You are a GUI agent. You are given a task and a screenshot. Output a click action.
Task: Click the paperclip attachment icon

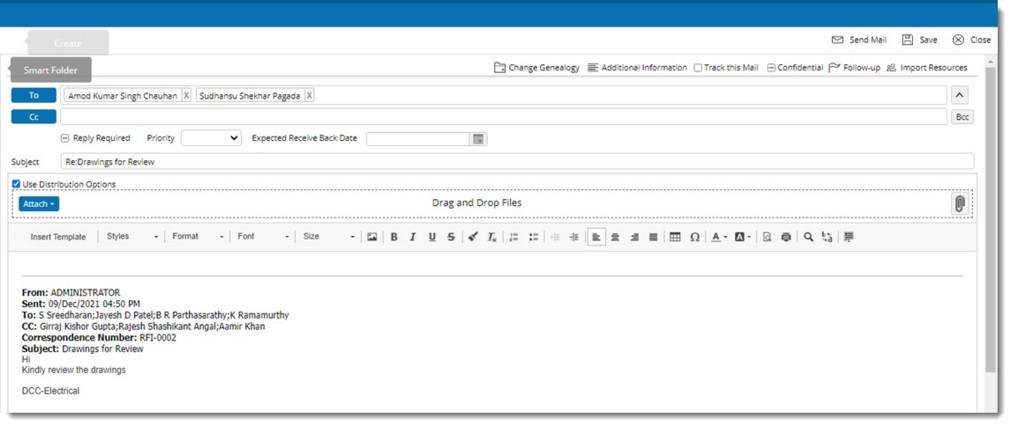point(959,203)
